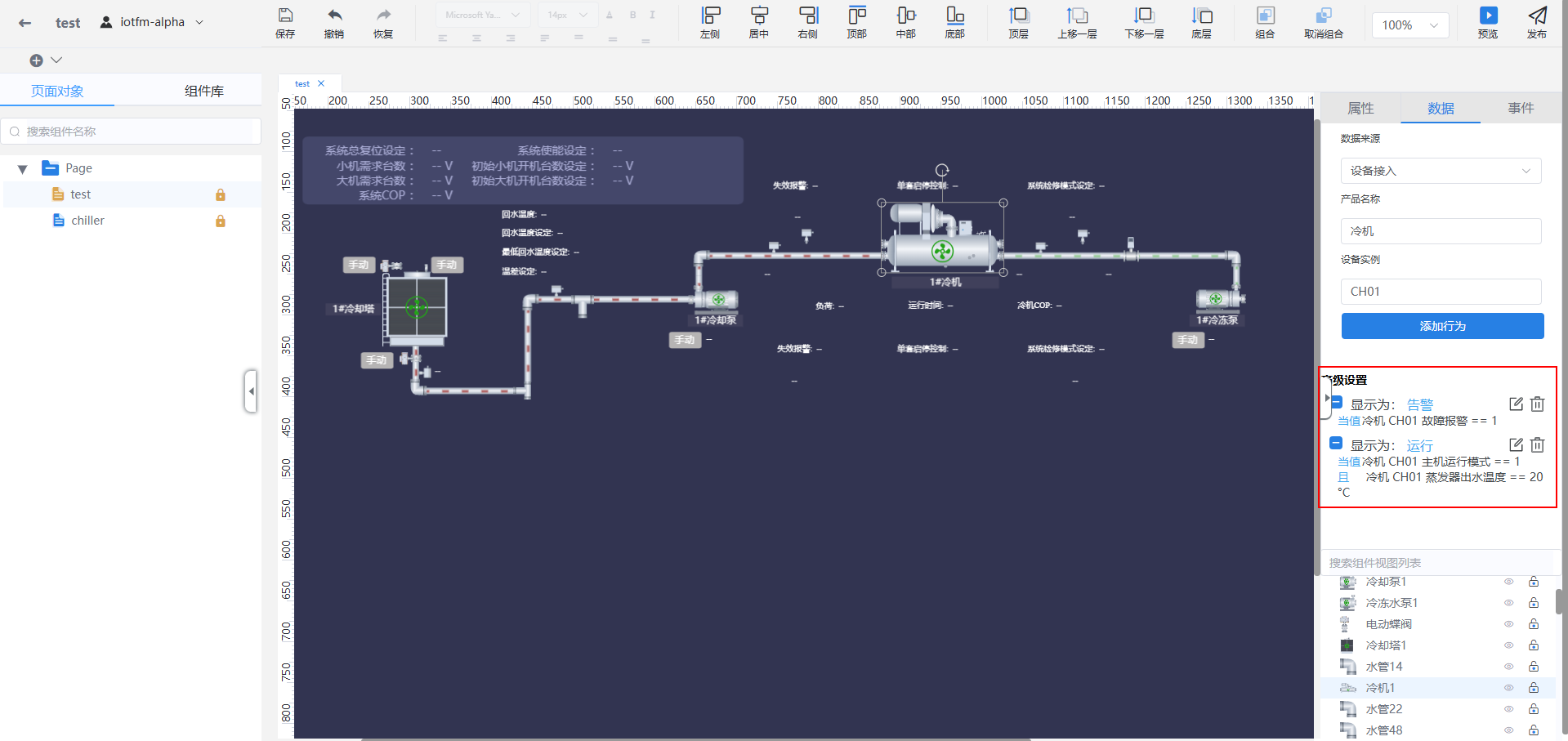
Task: Delete the 告警 display rule
Action: coord(1538,404)
